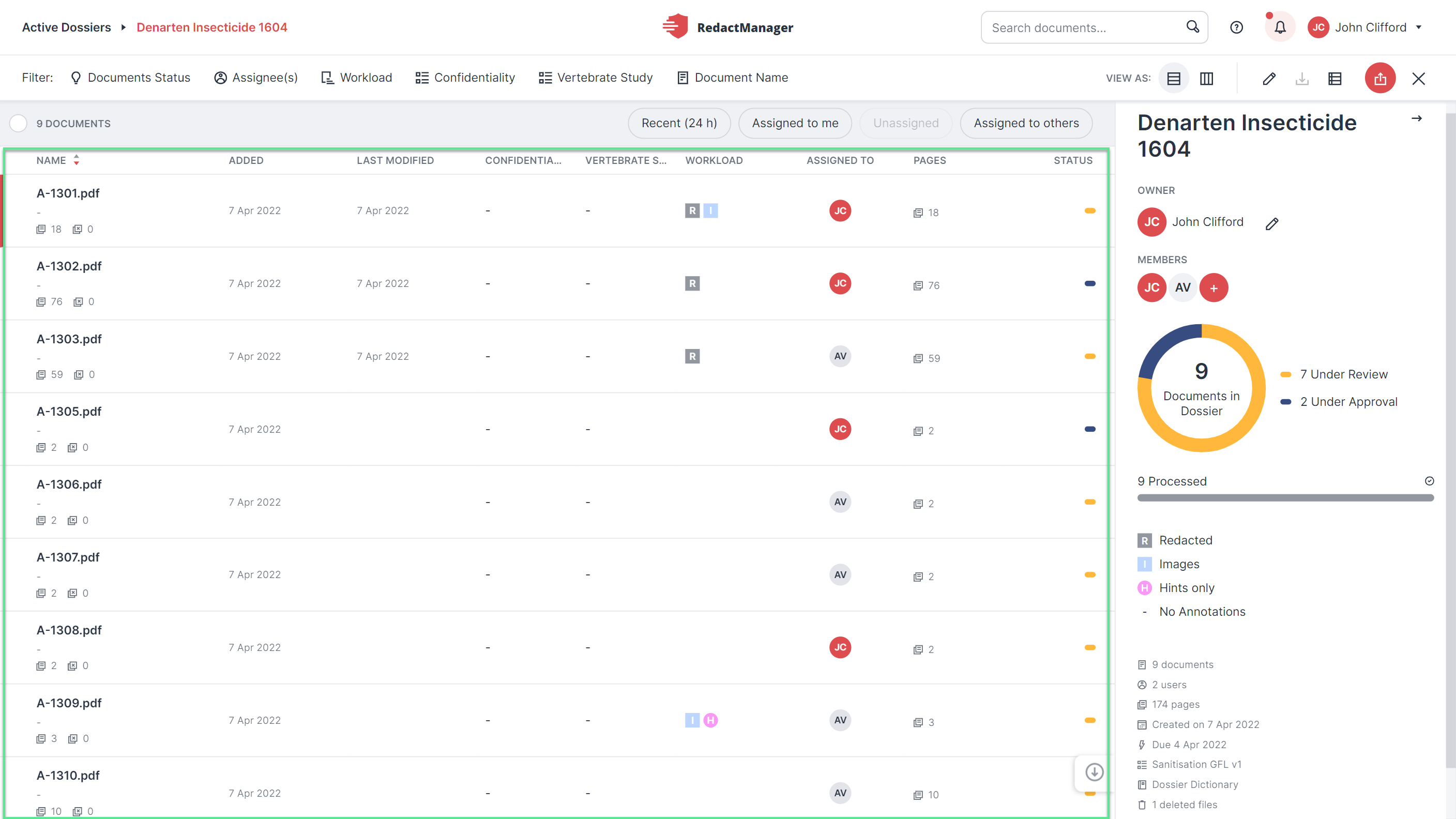This screenshot has height=819, width=1456.
Task: Open document A-1309.pdf
Action: pyautogui.click(x=69, y=703)
